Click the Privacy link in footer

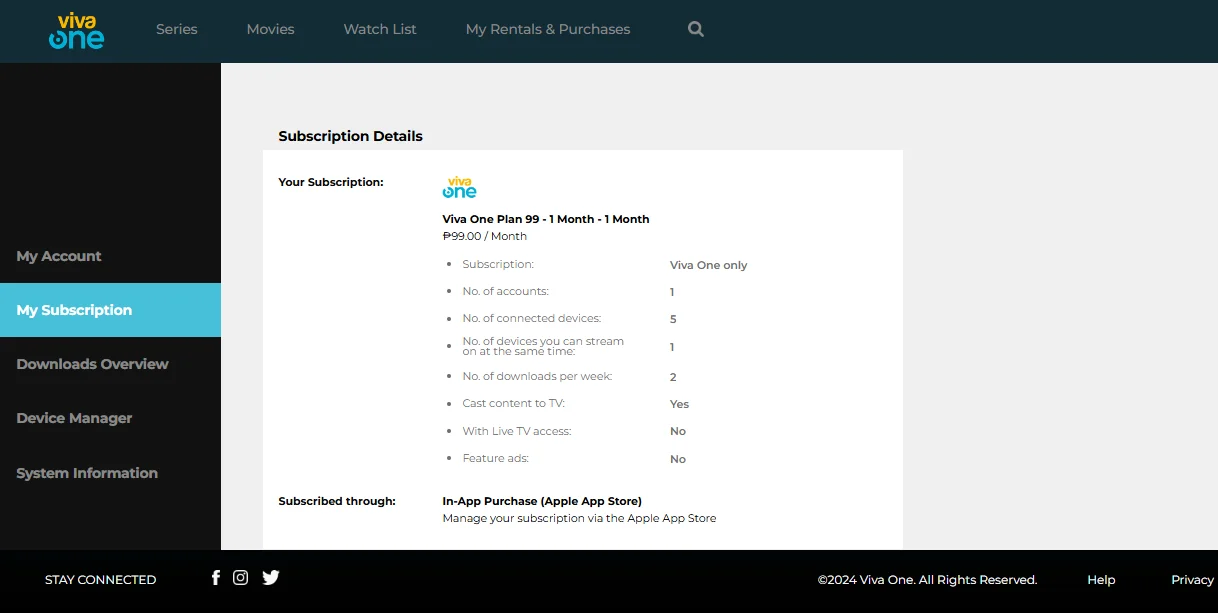1193,580
